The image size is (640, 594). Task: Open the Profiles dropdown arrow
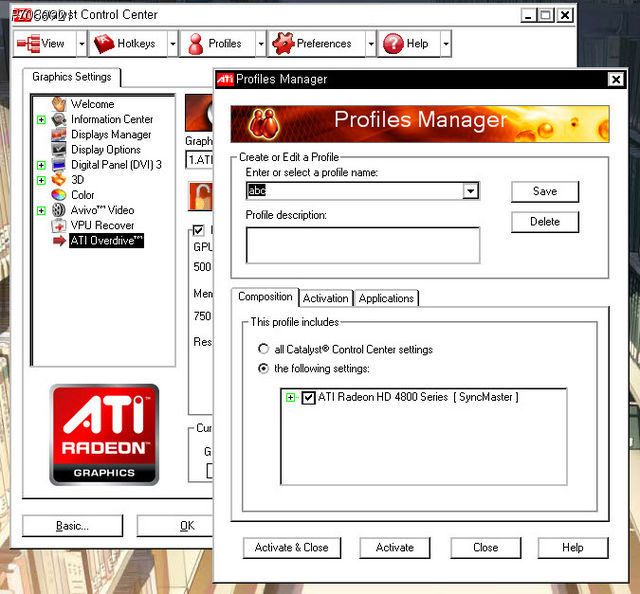pyautogui.click(x=261, y=43)
